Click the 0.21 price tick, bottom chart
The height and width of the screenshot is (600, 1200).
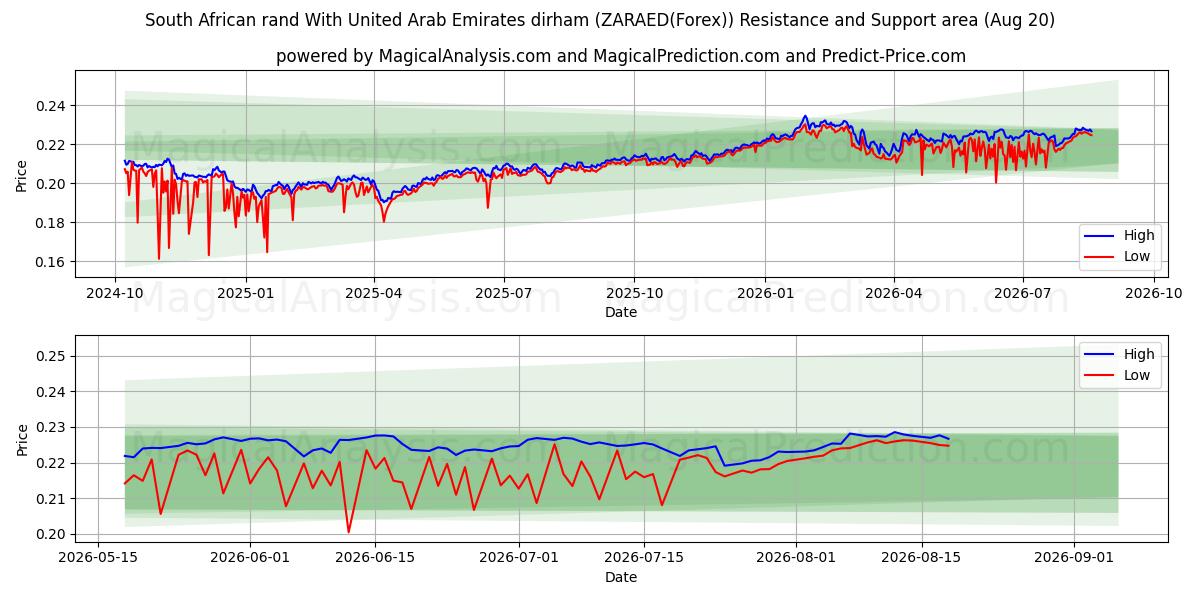point(52,499)
